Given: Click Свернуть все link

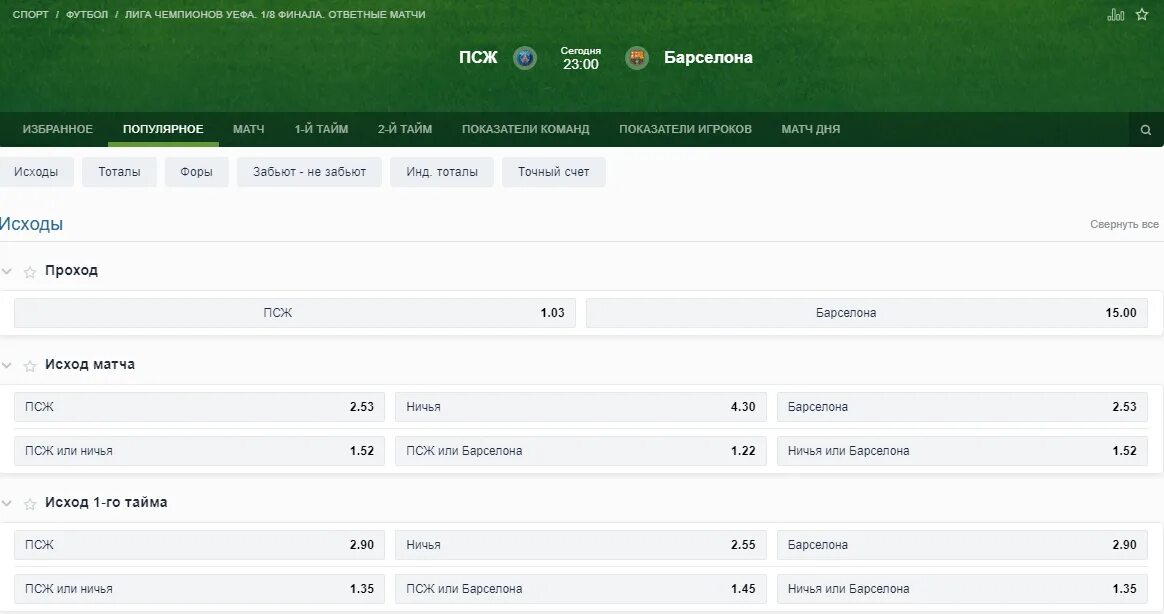Looking at the screenshot, I should coord(1124,224).
